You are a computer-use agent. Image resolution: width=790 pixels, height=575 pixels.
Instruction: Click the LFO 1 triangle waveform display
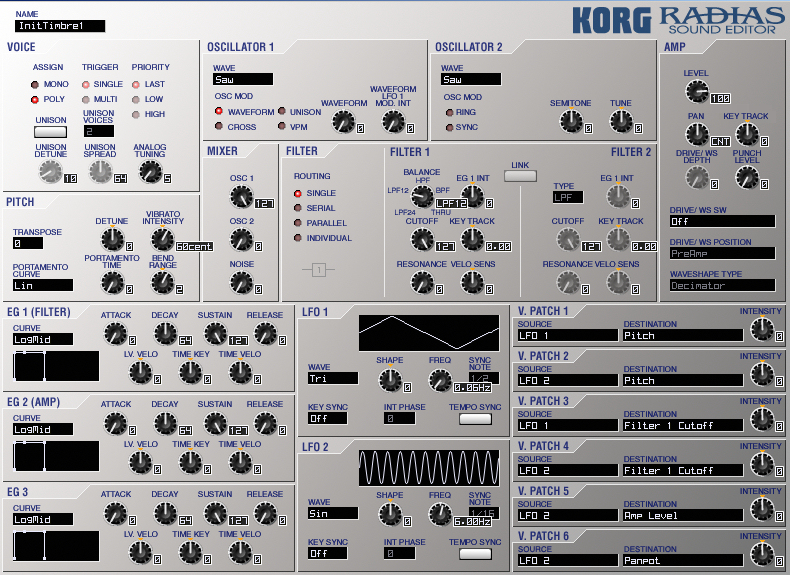(x=429, y=333)
